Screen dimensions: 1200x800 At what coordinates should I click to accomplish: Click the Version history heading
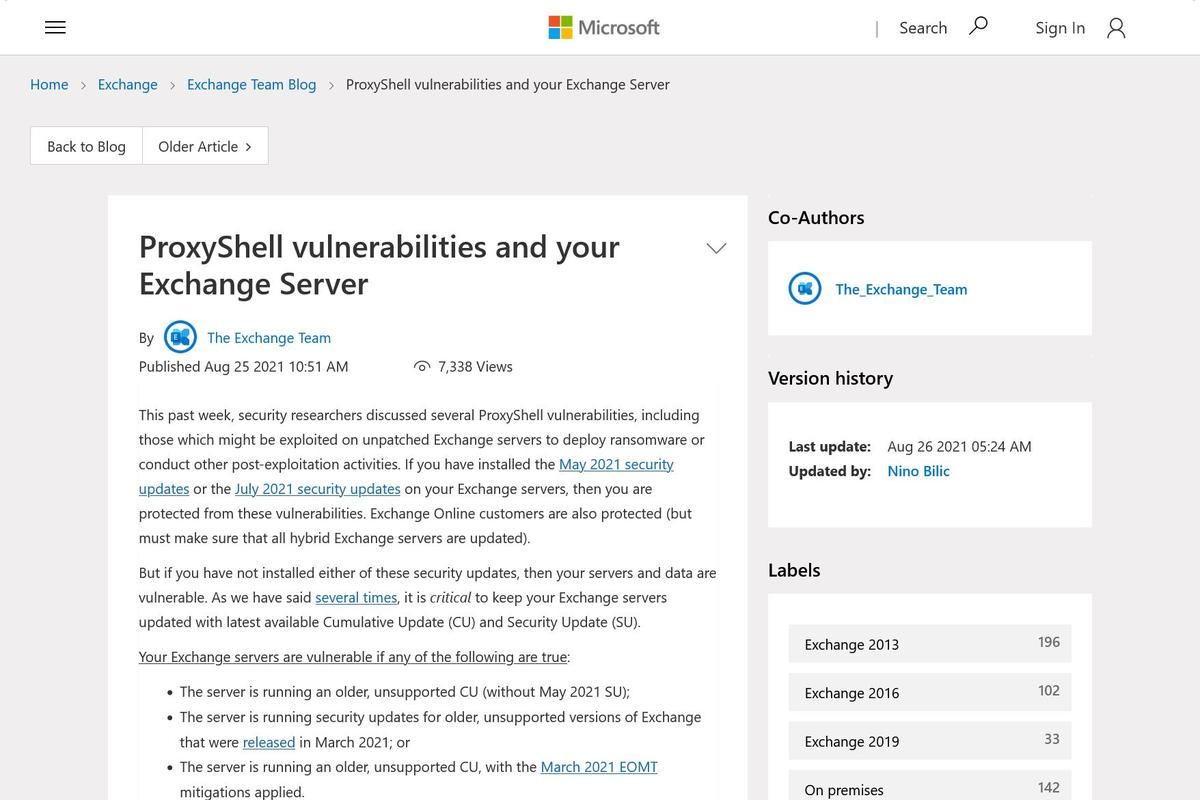tap(830, 378)
